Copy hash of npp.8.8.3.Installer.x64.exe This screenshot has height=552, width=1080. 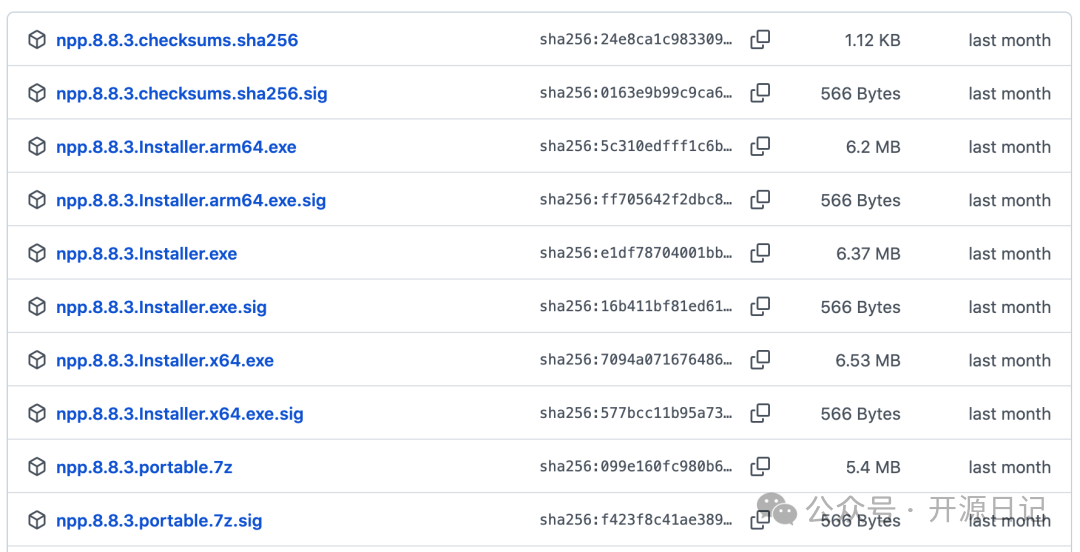[x=760, y=360]
